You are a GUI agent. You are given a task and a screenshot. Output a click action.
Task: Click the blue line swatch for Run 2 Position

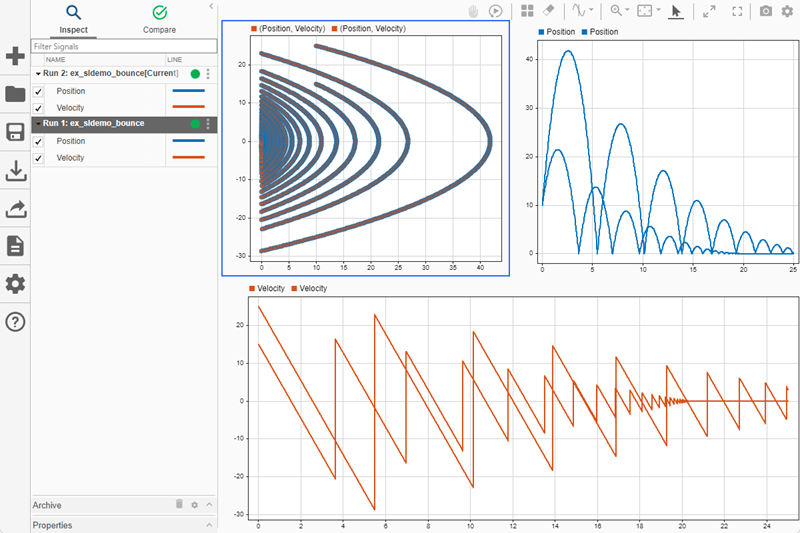188,91
